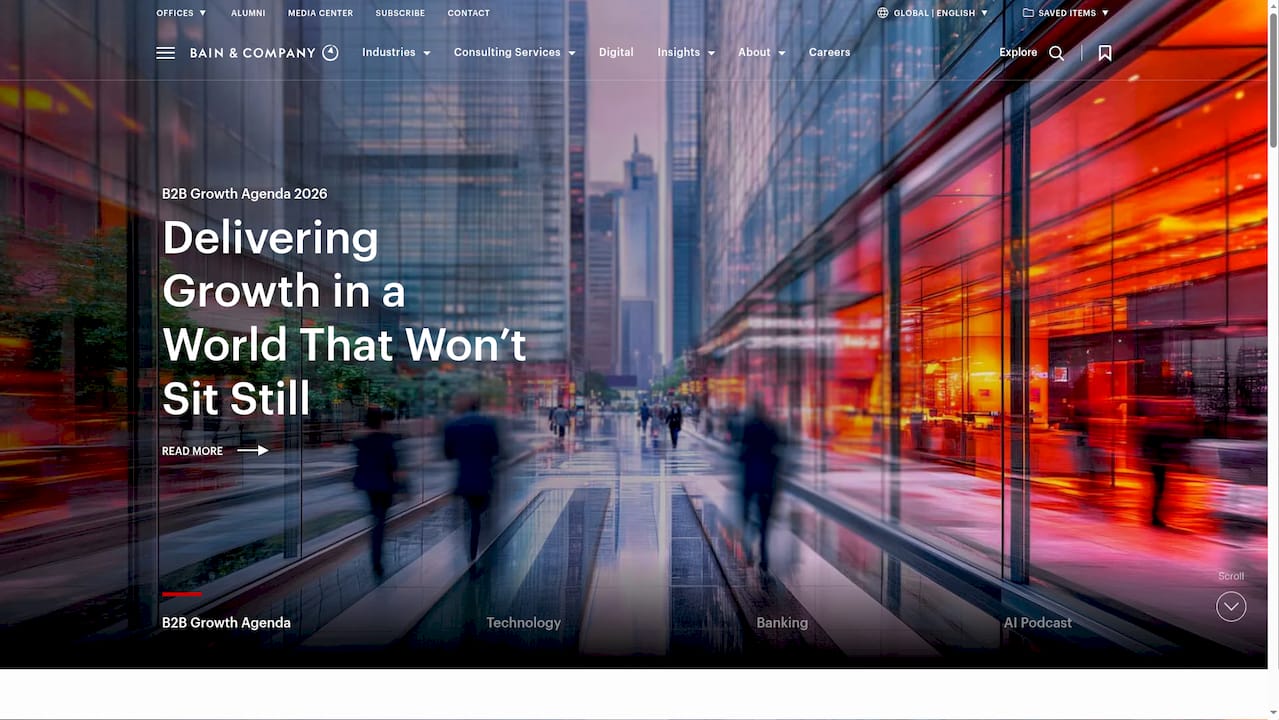Select the Bain & Company logo
The height and width of the screenshot is (720, 1279).
pos(250,52)
